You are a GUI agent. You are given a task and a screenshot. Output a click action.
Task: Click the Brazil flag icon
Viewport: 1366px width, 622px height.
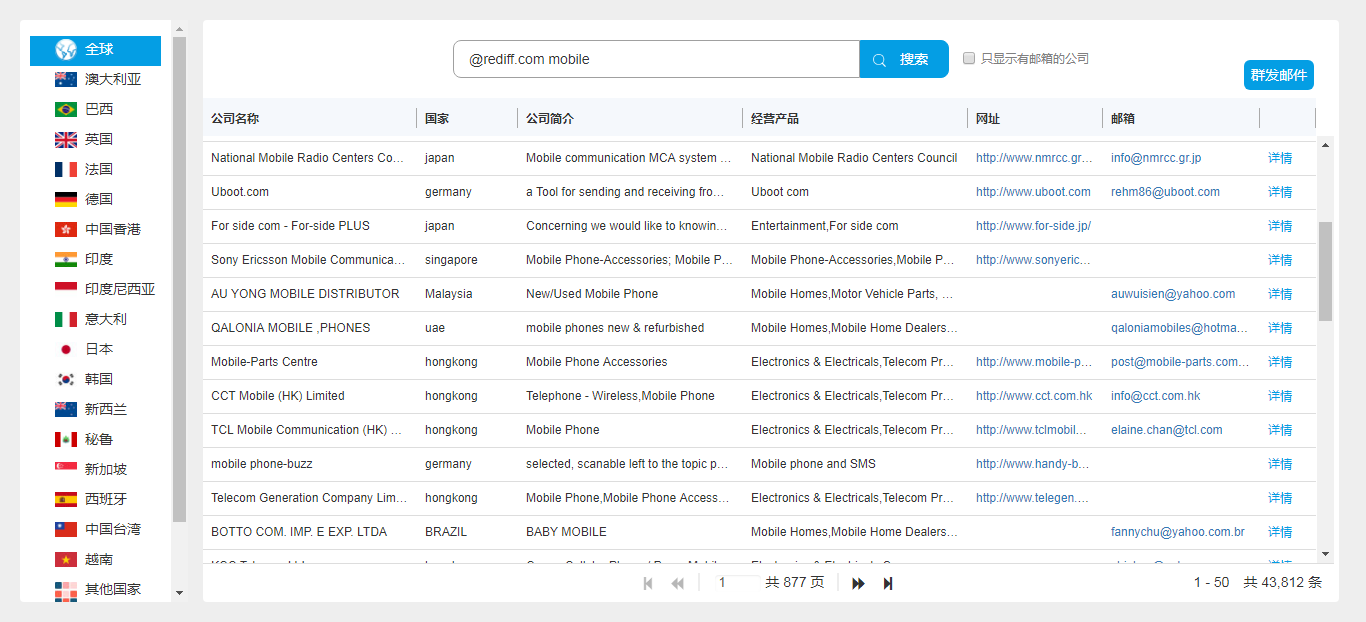tap(66, 109)
